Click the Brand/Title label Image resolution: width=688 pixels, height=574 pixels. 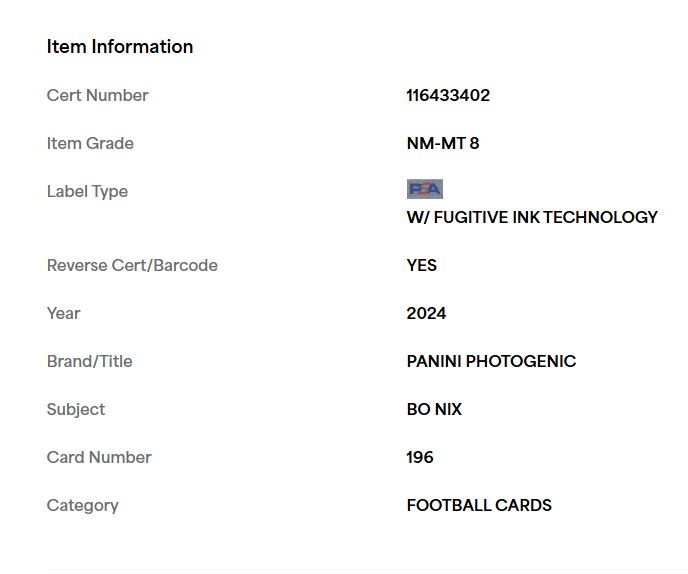point(90,361)
